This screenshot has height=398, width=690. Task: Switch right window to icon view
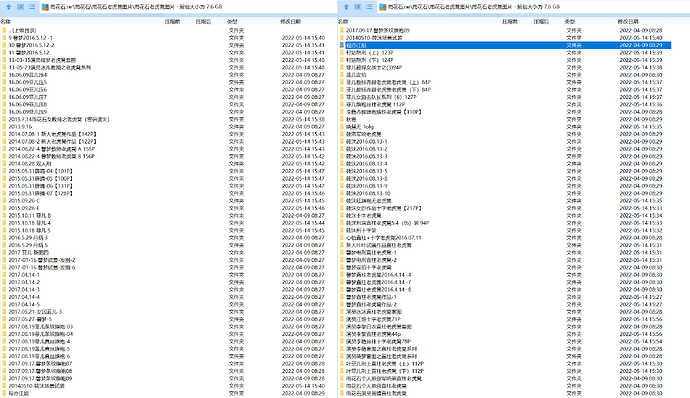358,7
